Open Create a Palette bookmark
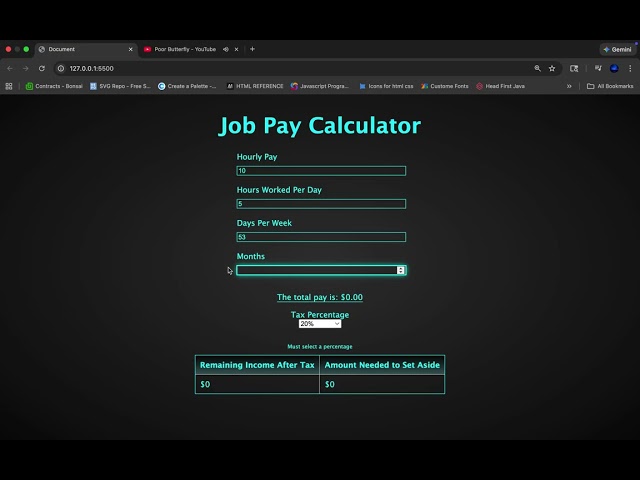The height and width of the screenshot is (480, 640). coord(187,86)
